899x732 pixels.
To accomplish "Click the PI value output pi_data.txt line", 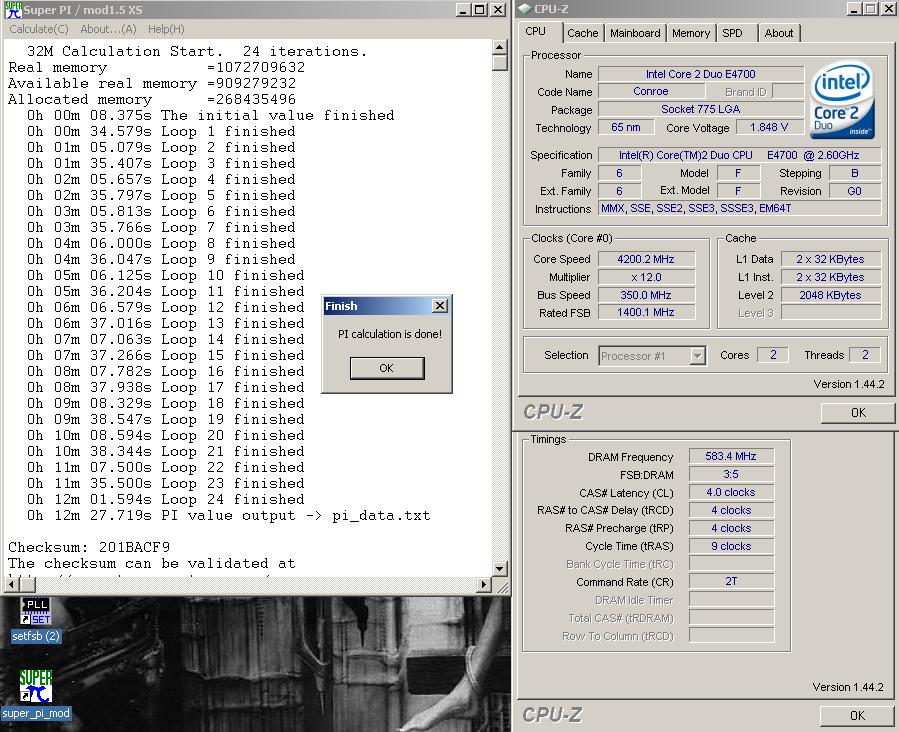I will click(229, 516).
